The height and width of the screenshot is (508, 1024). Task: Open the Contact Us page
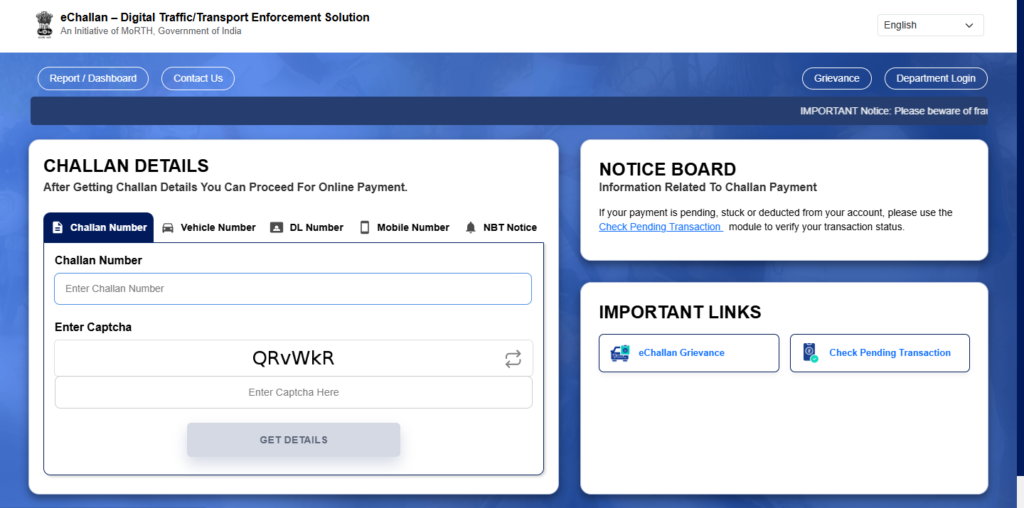[x=198, y=78]
